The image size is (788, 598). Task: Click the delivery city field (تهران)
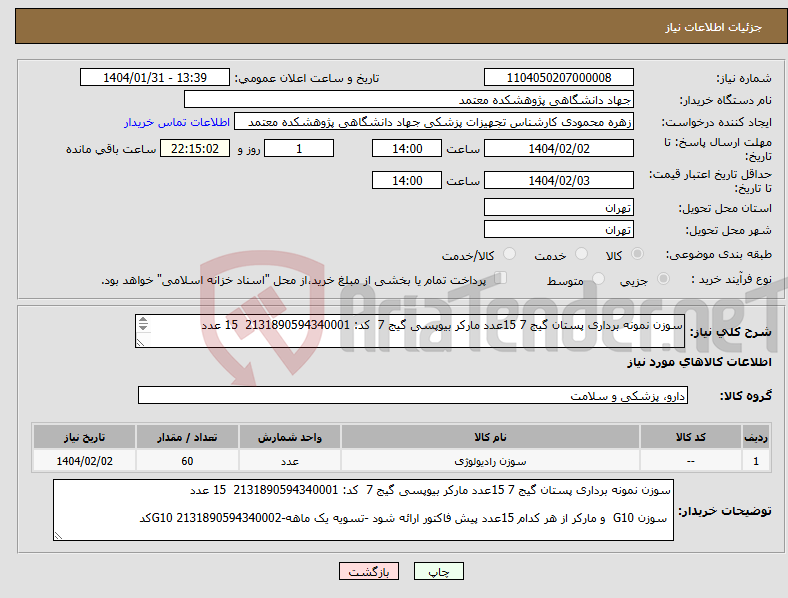click(x=559, y=229)
